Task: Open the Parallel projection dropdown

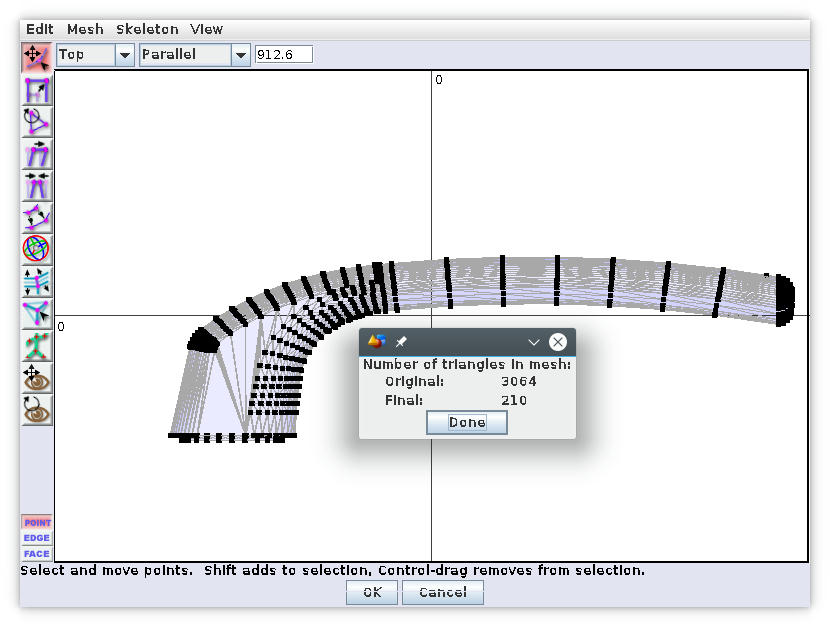Action: [195, 54]
